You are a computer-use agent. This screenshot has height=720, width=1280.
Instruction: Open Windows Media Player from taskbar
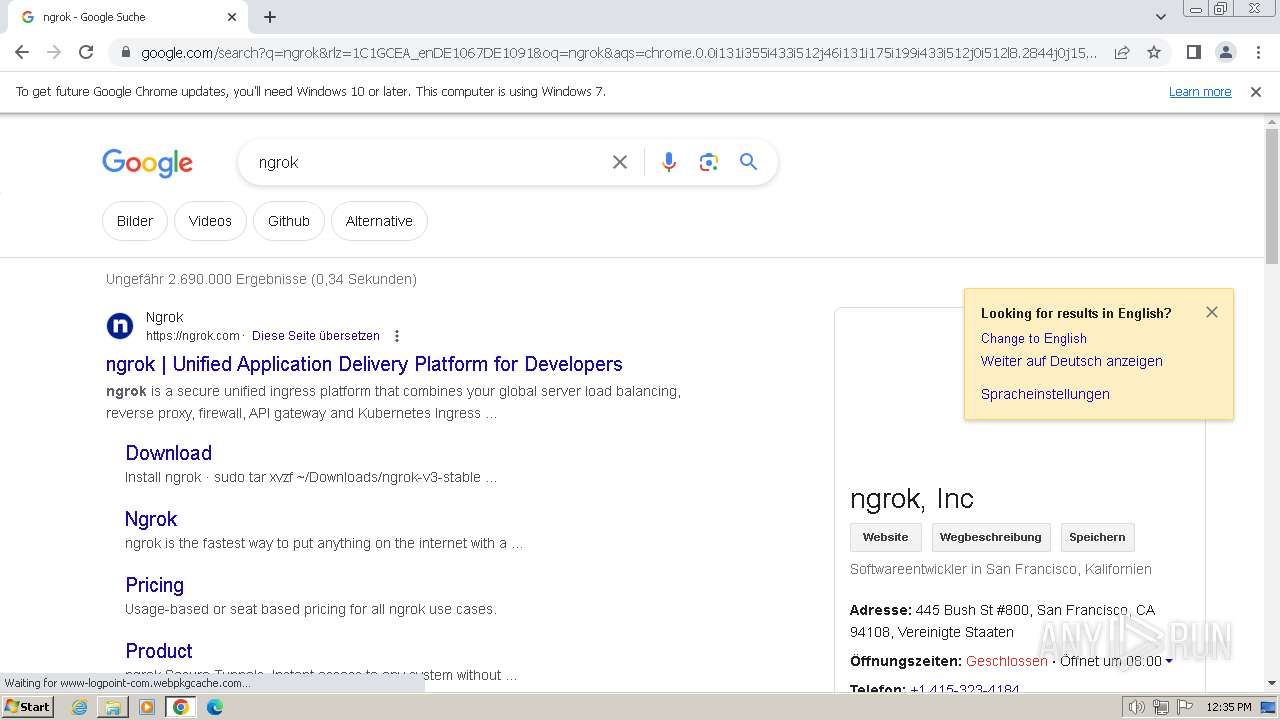click(x=147, y=707)
